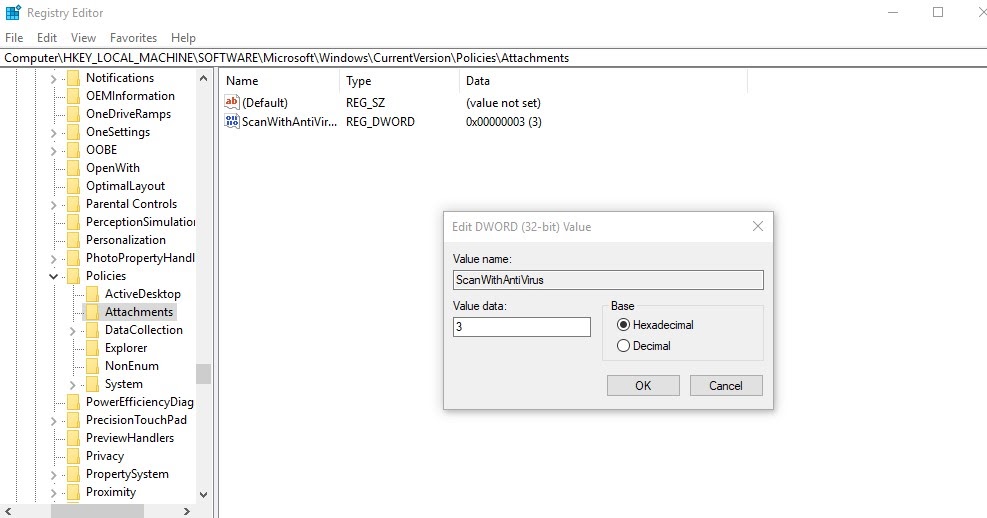Click the tree pane vertical scrollbar thumb
The width and height of the screenshot is (987, 518).
click(x=203, y=373)
